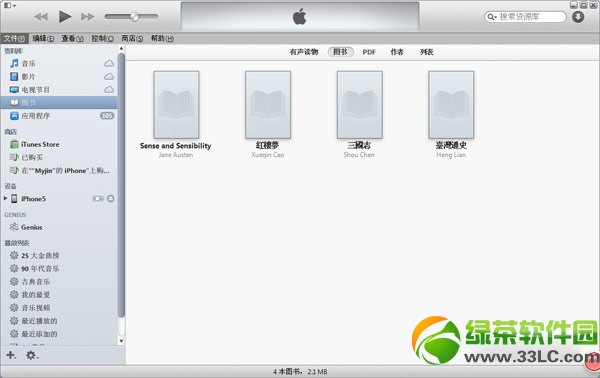Expand the iPhone5 device triangle
This screenshot has width=600, height=378.
(x=5, y=198)
